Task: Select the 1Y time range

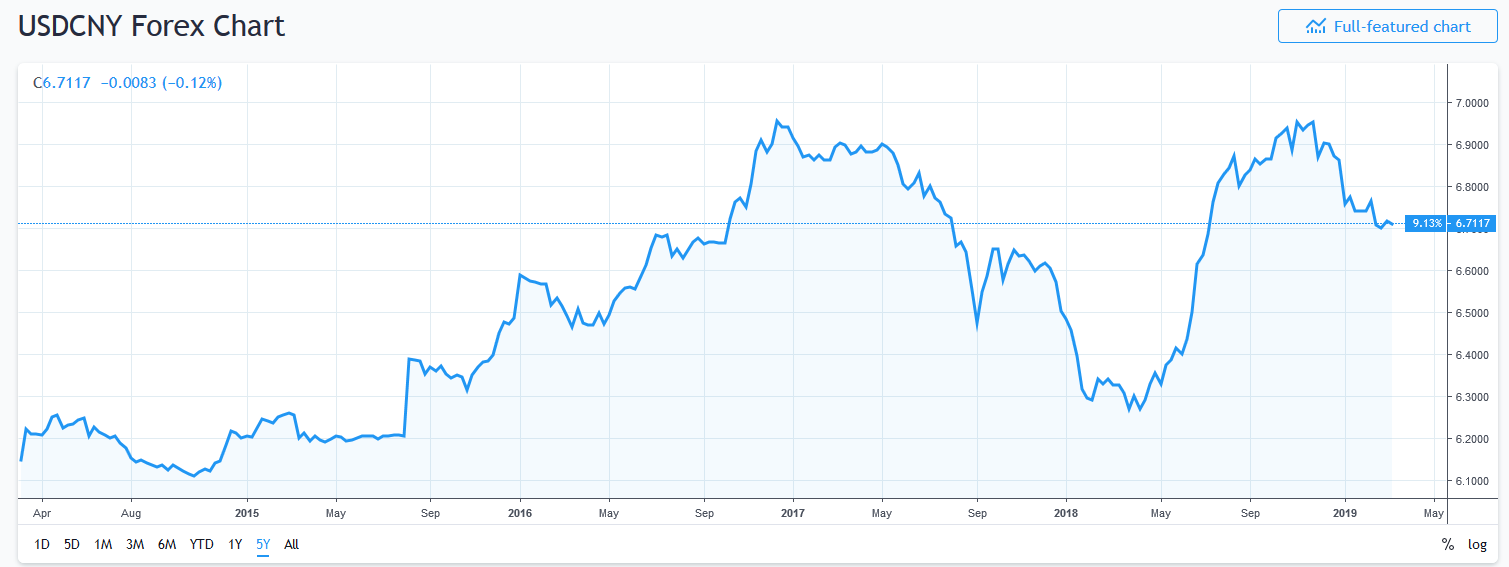Action: point(235,545)
